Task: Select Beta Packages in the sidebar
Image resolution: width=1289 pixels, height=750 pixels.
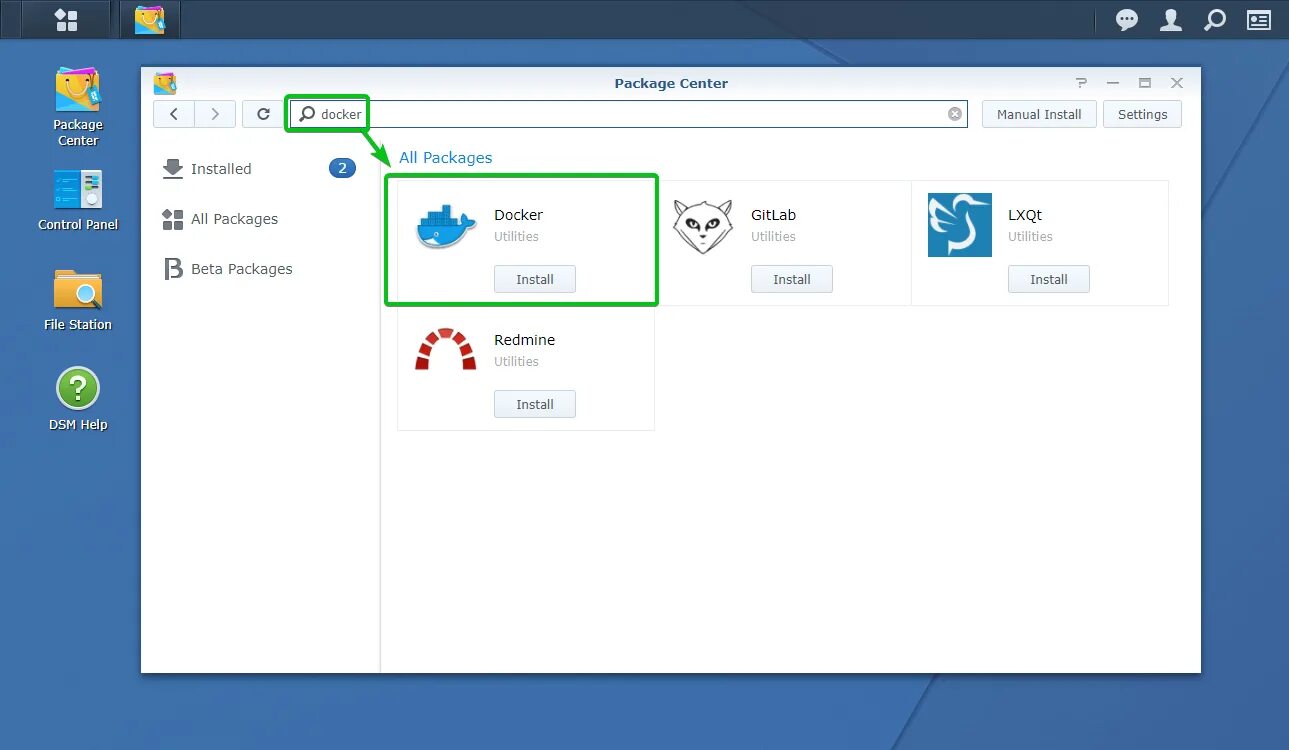Action: click(259, 269)
